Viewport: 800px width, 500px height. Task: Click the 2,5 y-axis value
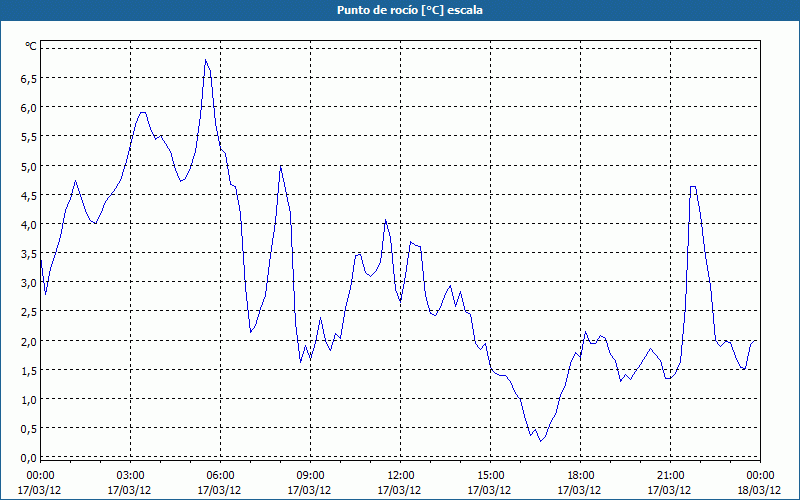[28, 312]
